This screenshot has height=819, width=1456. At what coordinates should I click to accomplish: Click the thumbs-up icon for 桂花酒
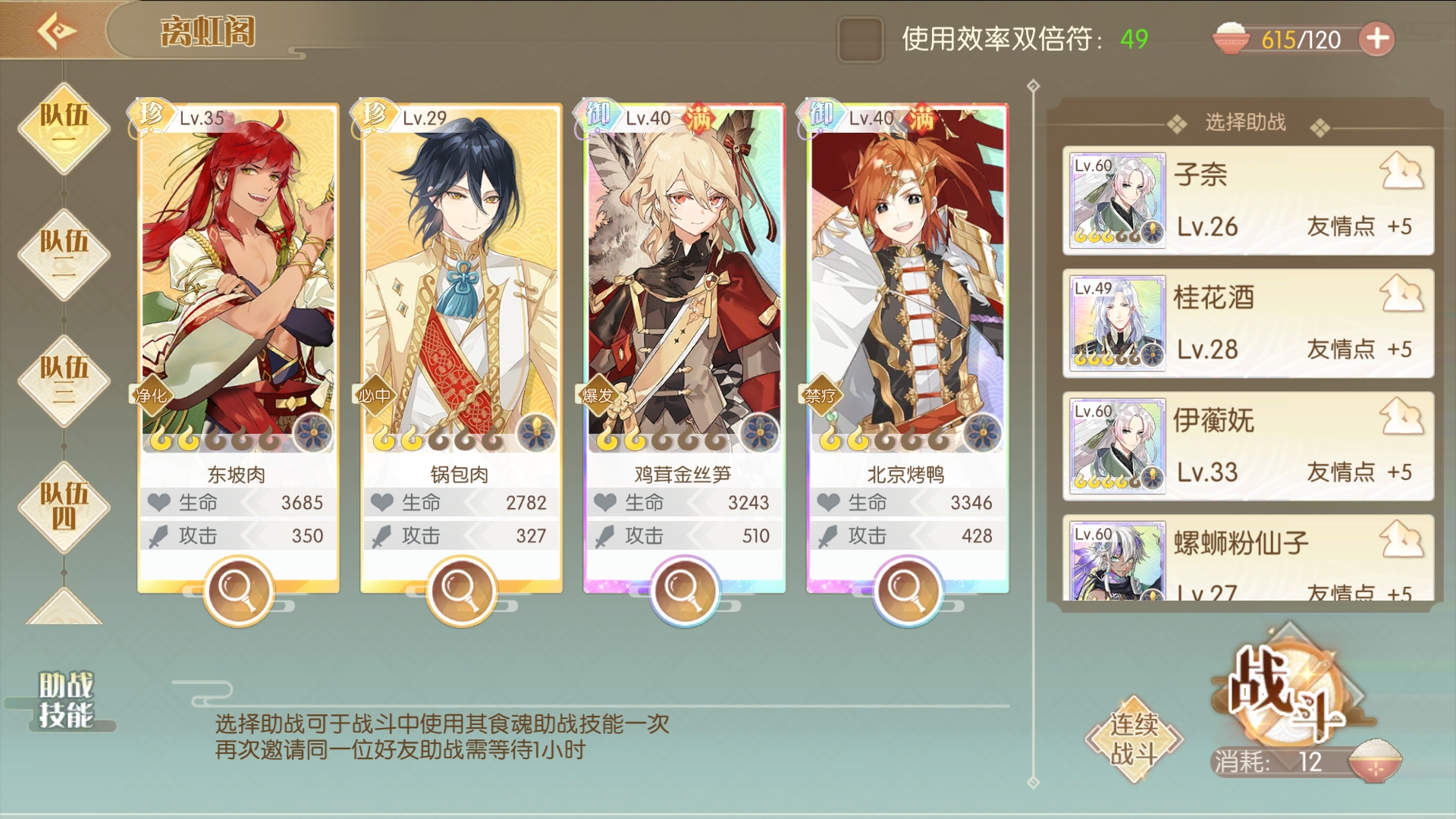(x=1401, y=293)
